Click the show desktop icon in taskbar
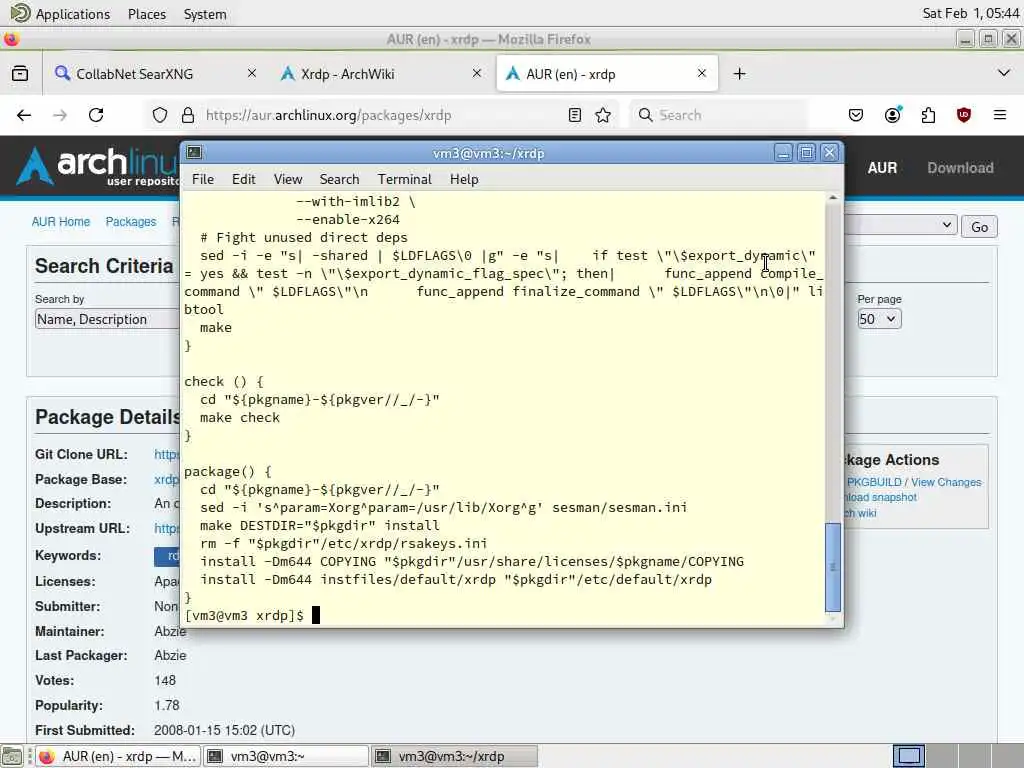The width and height of the screenshot is (1024, 768). (x=12, y=756)
